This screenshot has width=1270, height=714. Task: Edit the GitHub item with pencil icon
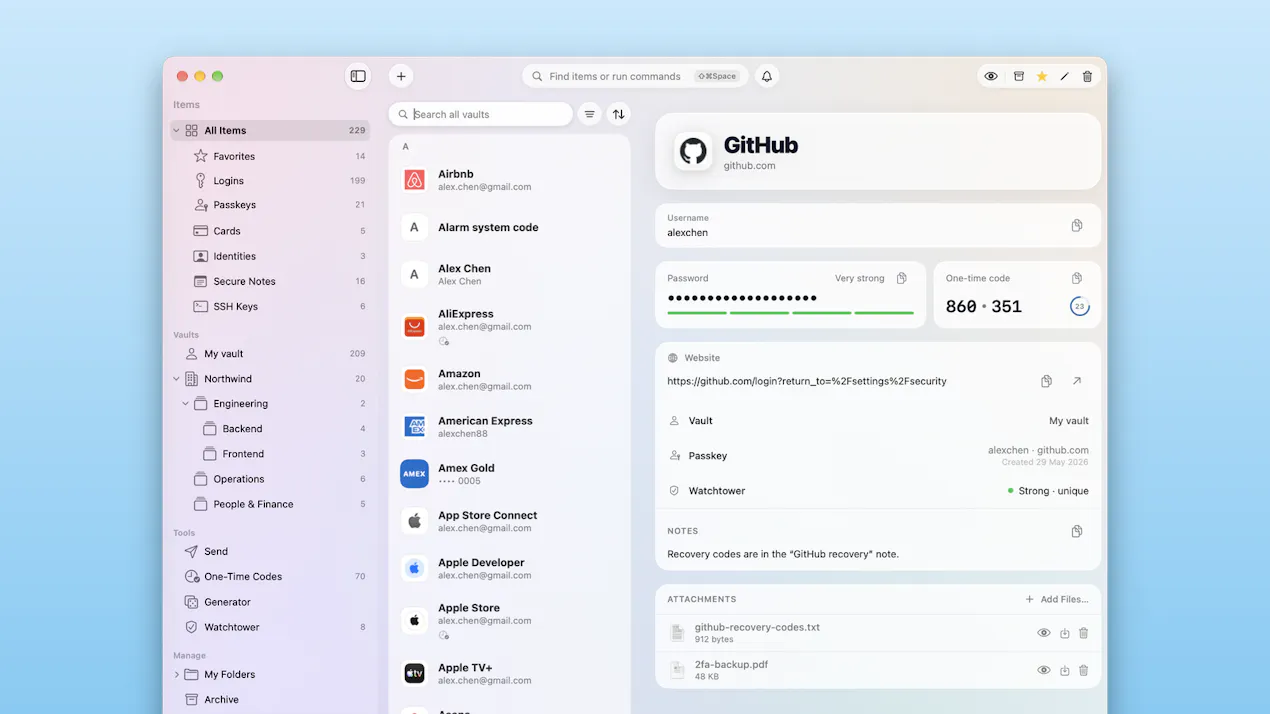coord(1064,76)
